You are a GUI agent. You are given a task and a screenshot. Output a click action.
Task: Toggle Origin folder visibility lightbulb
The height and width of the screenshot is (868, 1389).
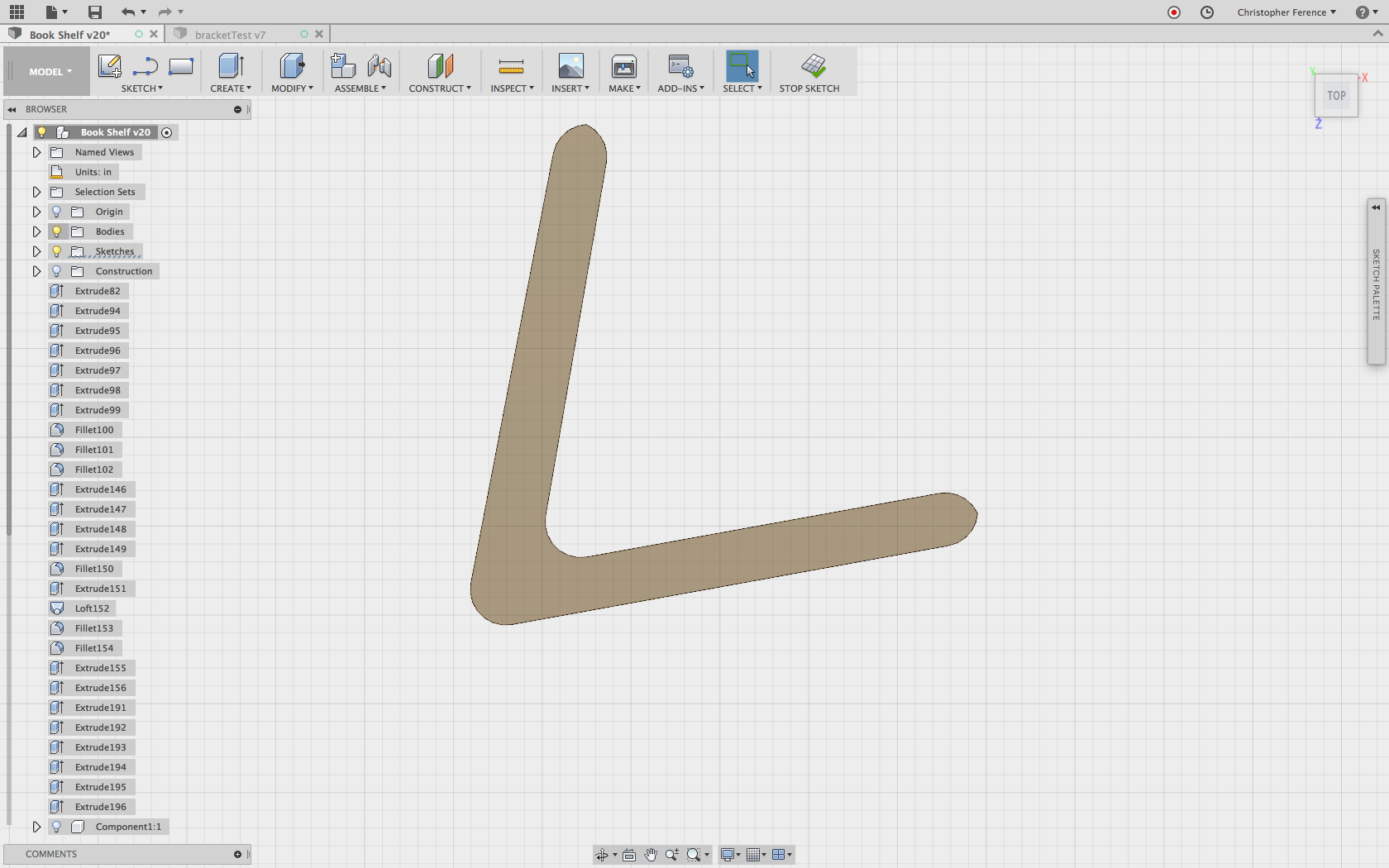coord(56,212)
